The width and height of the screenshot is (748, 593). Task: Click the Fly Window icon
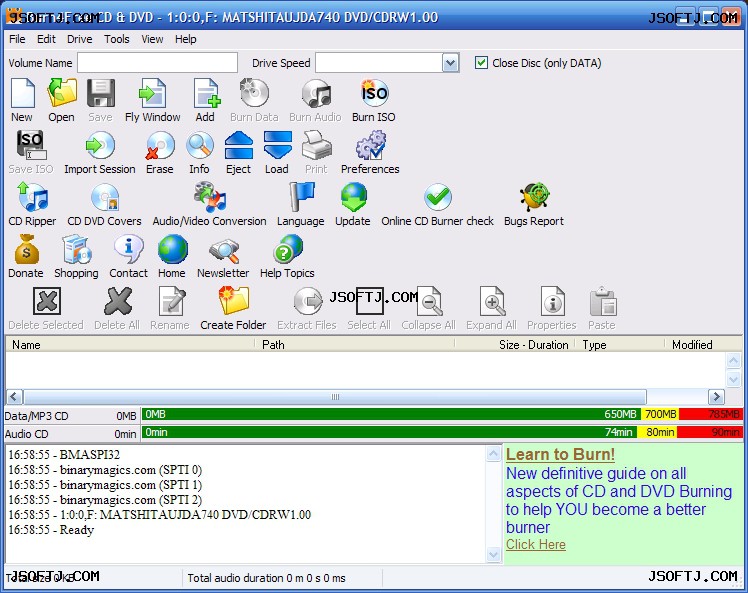[153, 93]
